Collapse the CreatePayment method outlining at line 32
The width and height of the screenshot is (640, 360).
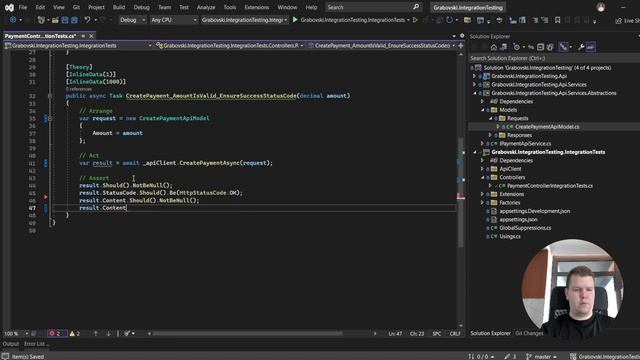(x=50, y=96)
